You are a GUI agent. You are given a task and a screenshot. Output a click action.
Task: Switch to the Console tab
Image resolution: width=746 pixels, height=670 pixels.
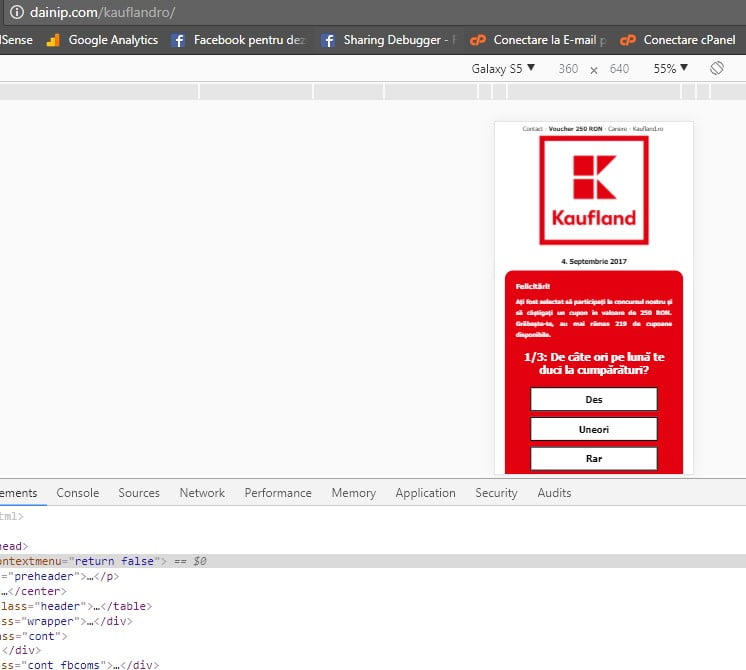pyautogui.click(x=78, y=493)
